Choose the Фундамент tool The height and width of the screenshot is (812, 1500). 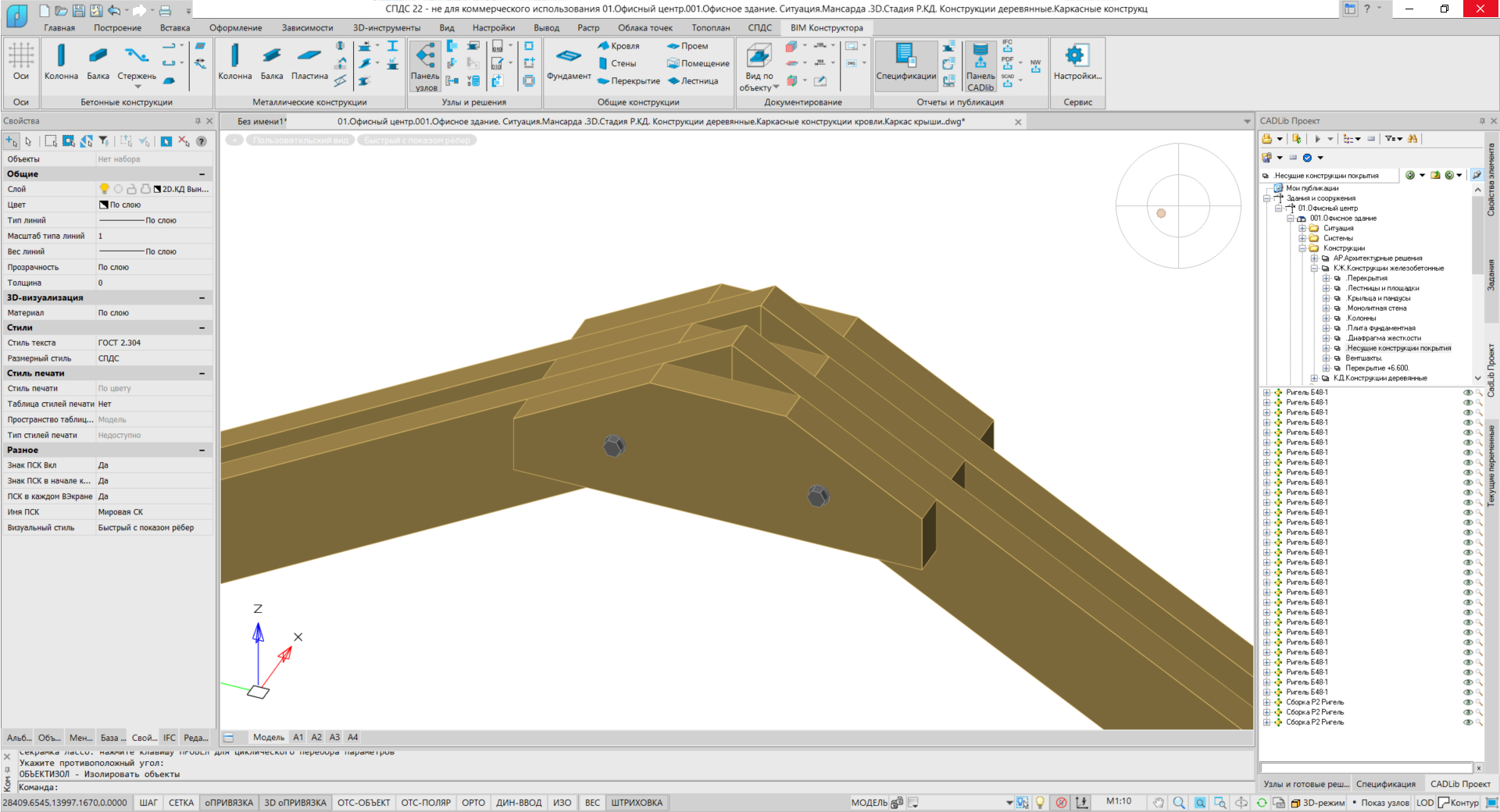[568, 57]
